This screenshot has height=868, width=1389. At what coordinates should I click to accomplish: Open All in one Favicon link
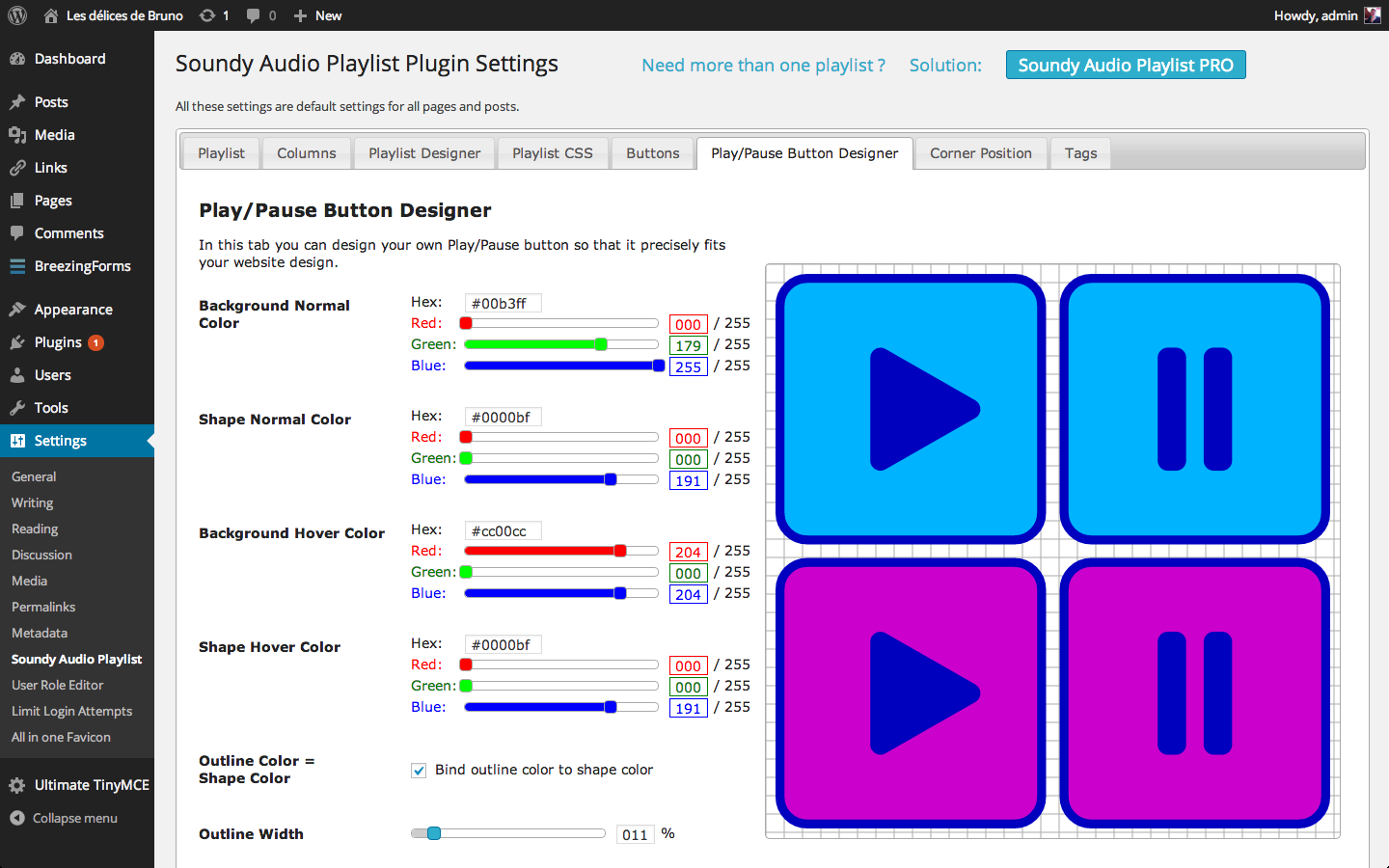click(61, 737)
